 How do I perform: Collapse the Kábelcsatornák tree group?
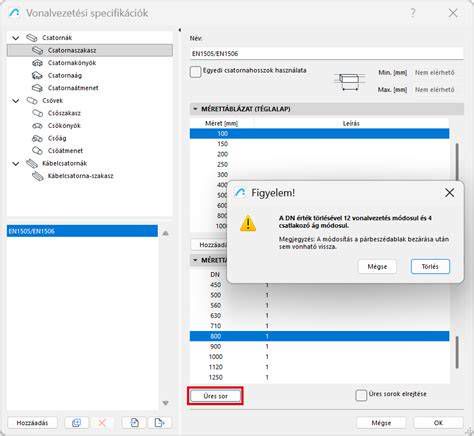16,163
